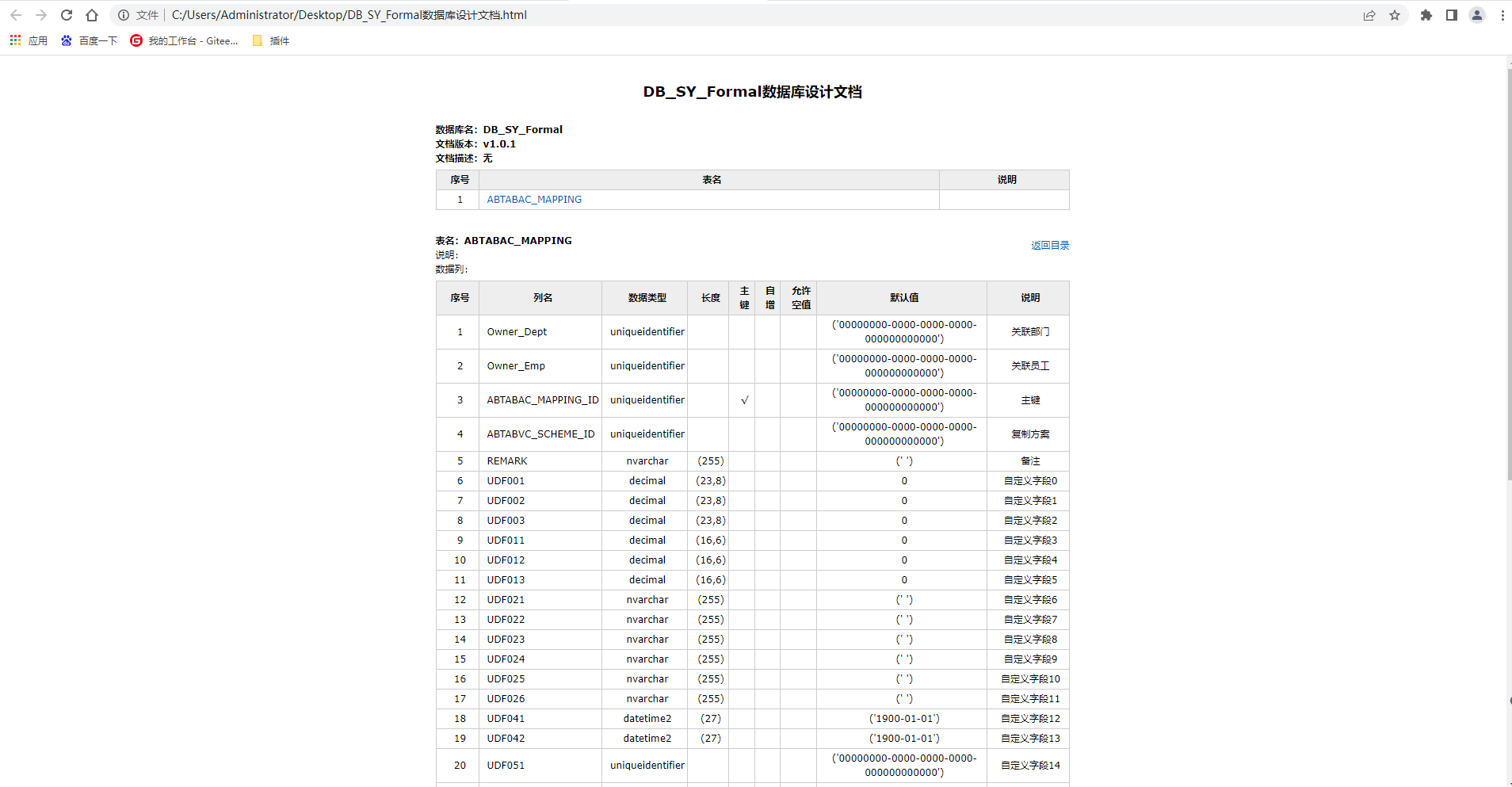This screenshot has height=787, width=1512.
Task: Click the UDF024 cell
Action: pos(540,659)
